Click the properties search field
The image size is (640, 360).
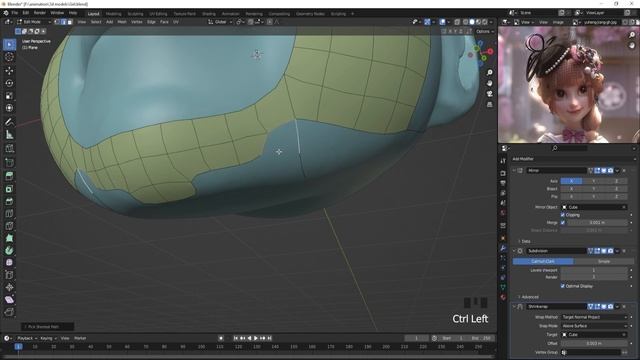(x=571, y=148)
